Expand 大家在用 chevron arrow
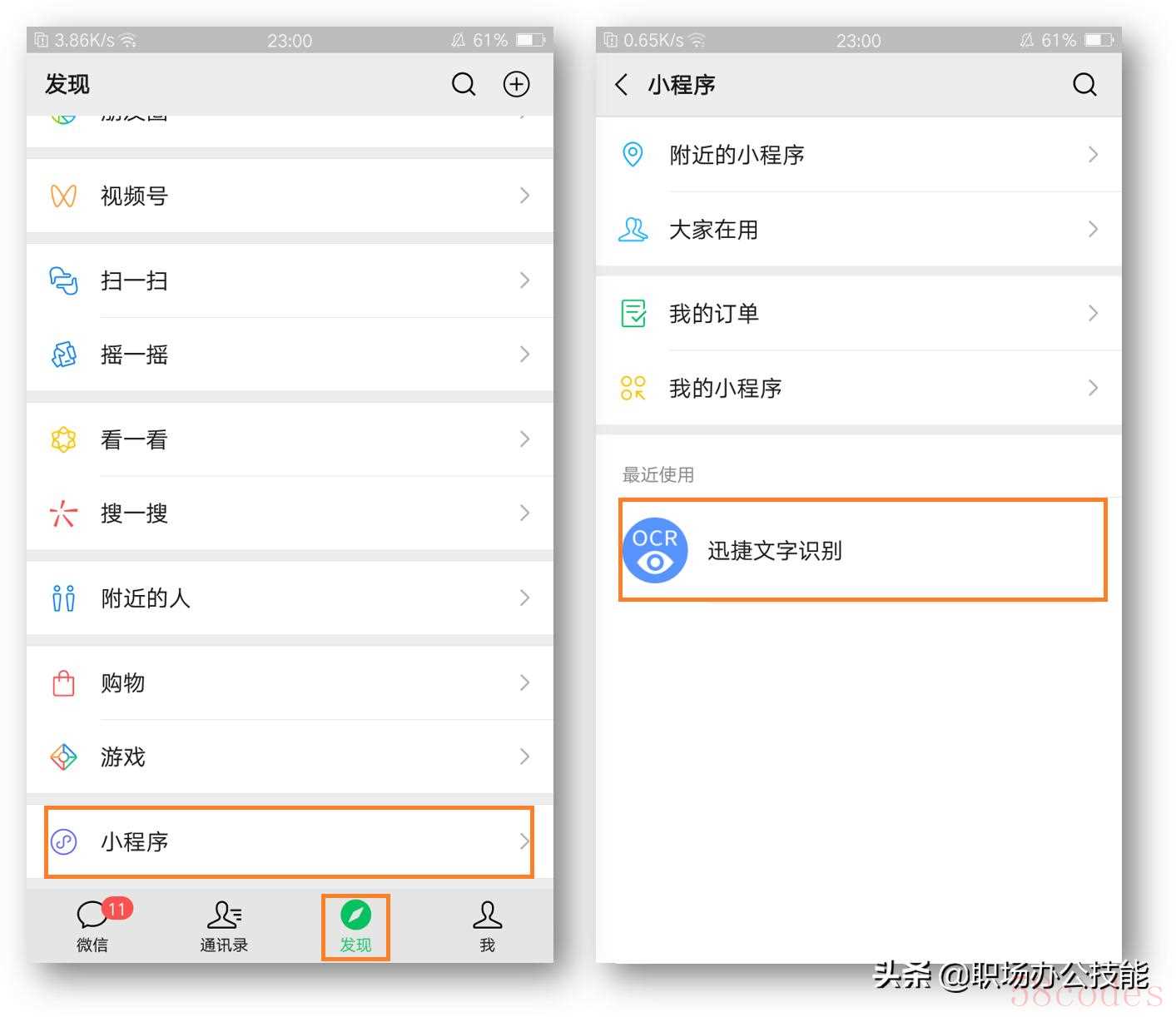 click(1093, 230)
